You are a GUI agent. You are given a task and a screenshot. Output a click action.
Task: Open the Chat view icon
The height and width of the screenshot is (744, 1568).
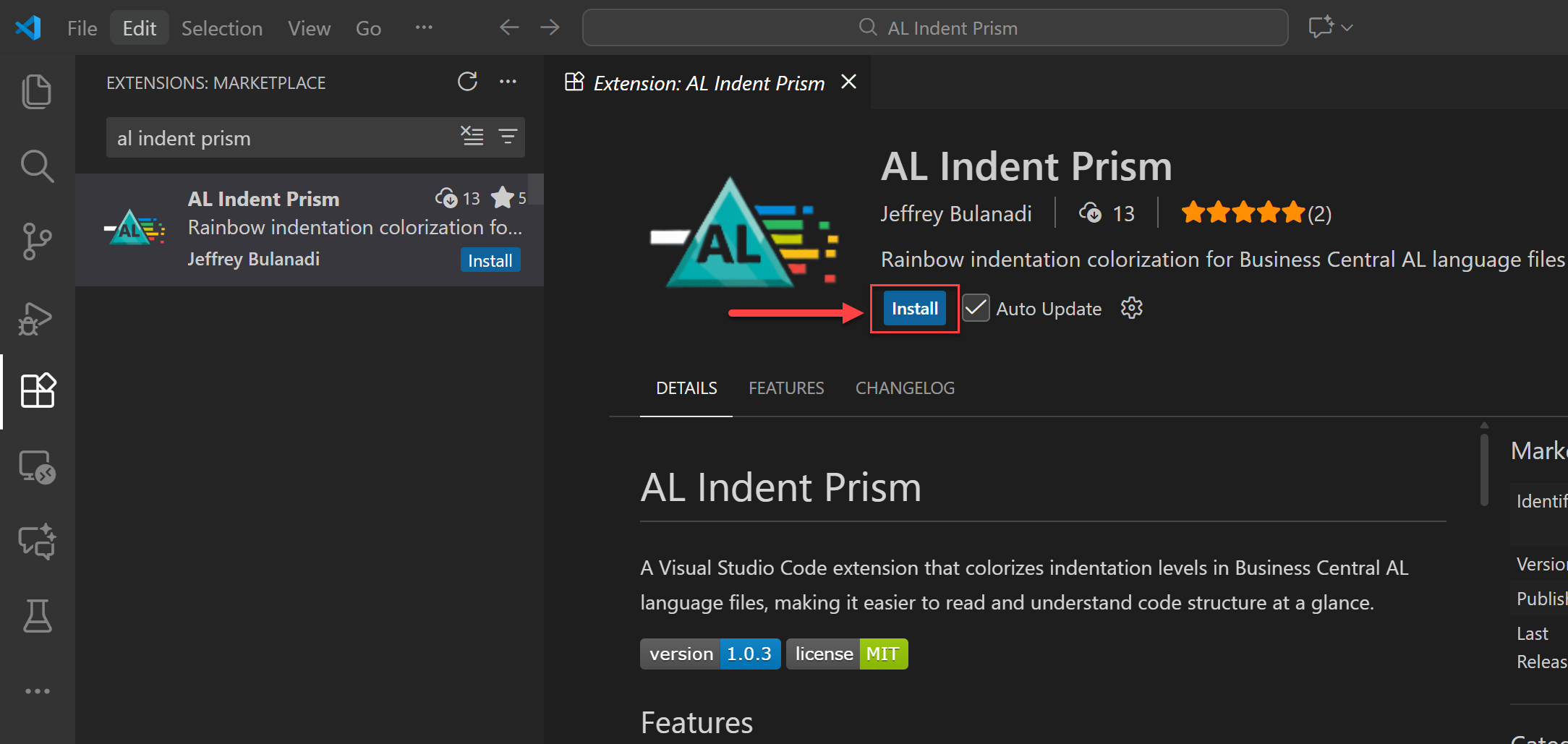(37, 542)
